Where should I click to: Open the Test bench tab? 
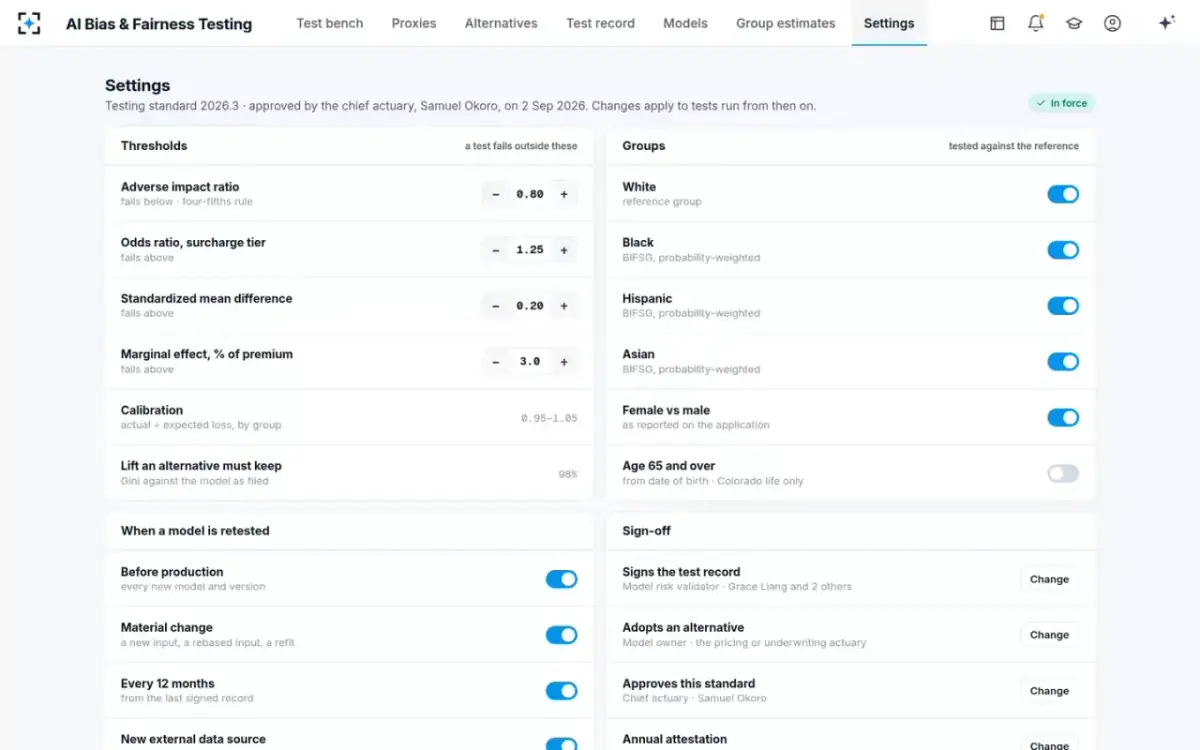tap(330, 23)
